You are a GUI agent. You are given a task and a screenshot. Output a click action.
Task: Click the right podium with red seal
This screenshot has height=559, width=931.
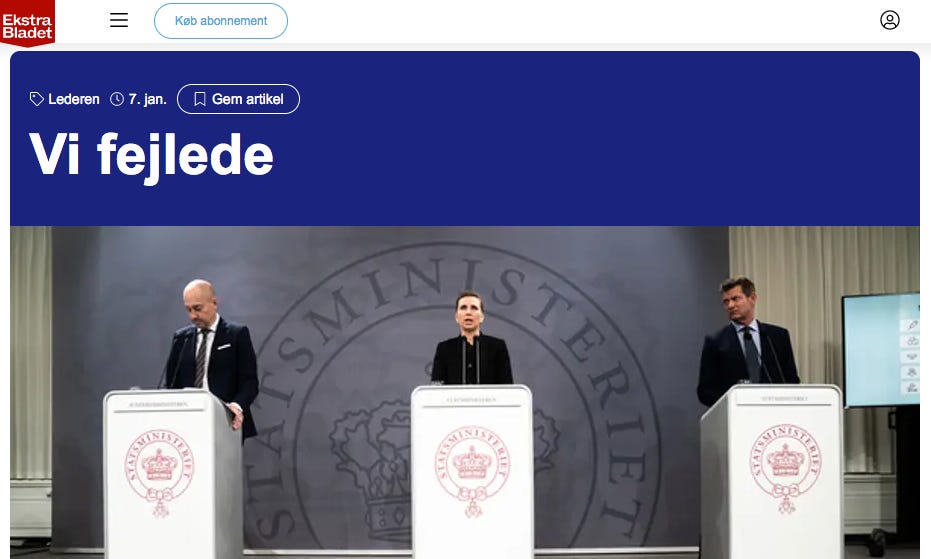[772, 471]
